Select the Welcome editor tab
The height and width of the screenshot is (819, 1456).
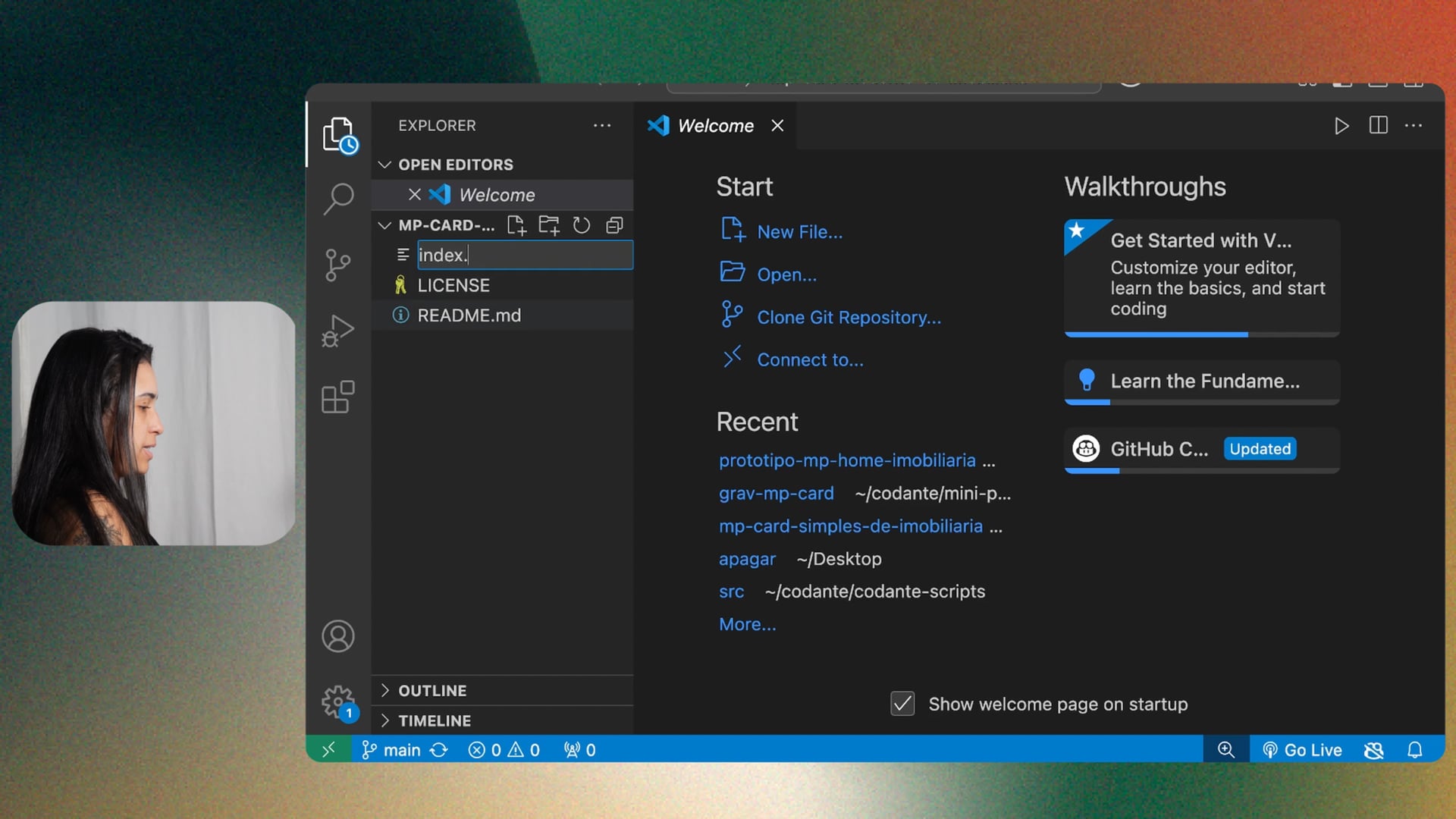(714, 126)
